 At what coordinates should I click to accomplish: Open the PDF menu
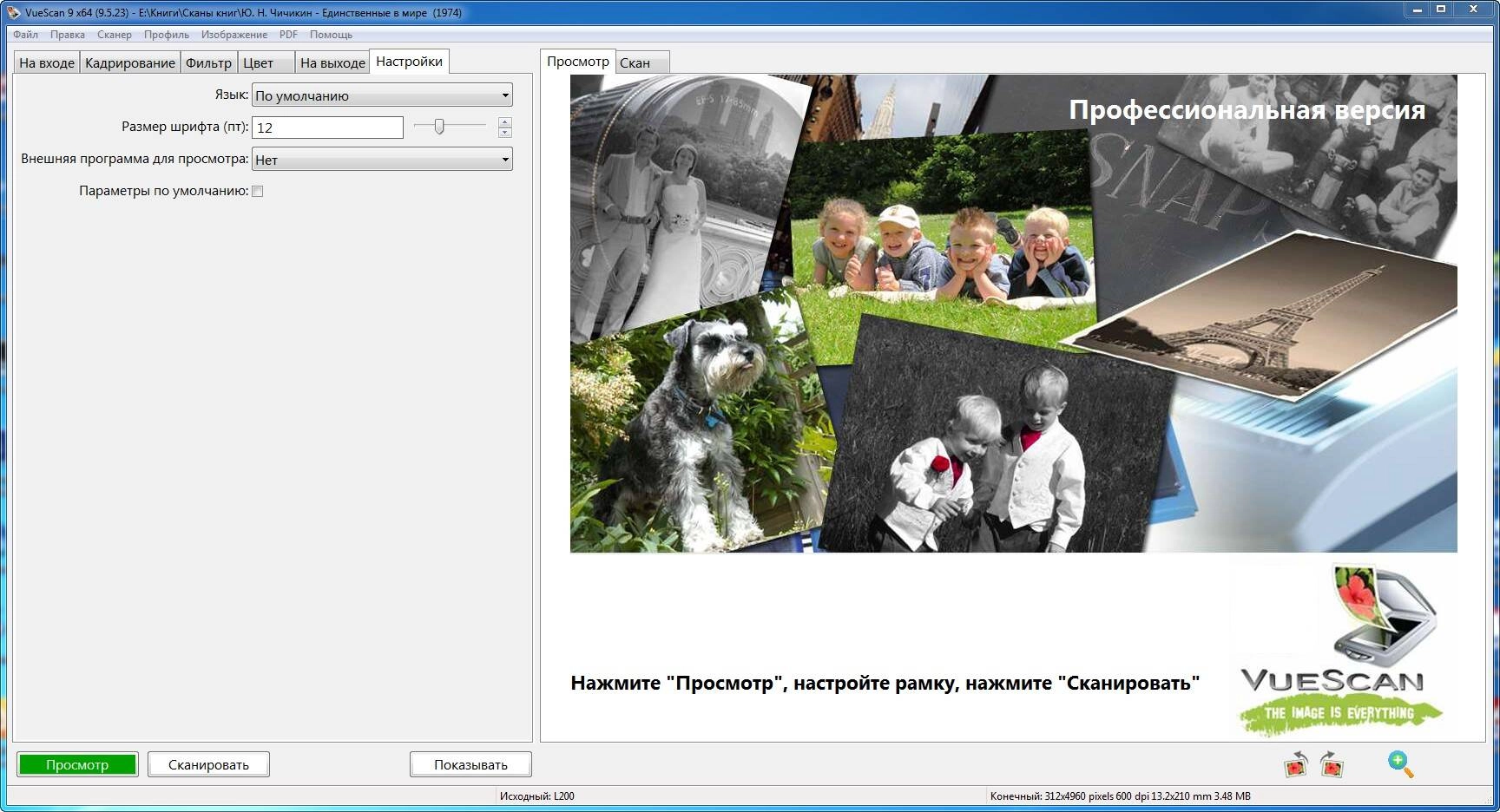288,35
